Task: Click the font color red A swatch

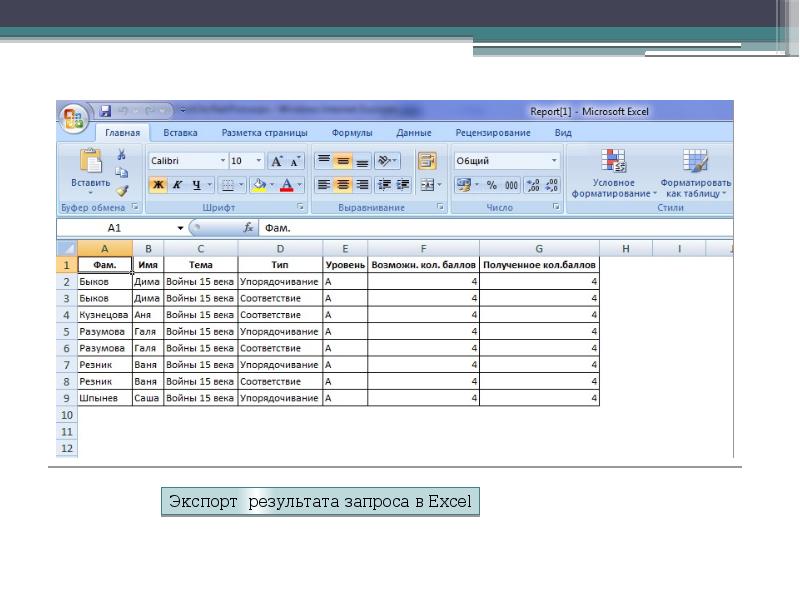Action: click(288, 185)
